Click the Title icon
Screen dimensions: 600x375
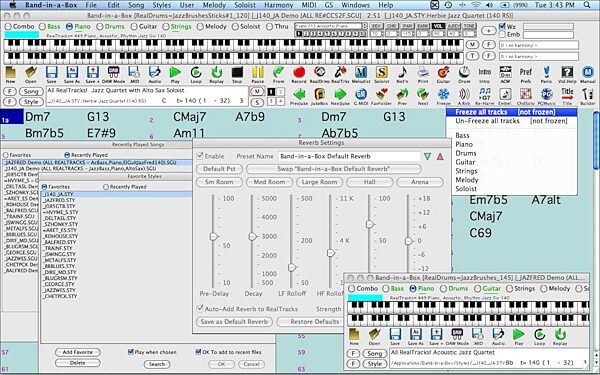[x=567, y=96]
